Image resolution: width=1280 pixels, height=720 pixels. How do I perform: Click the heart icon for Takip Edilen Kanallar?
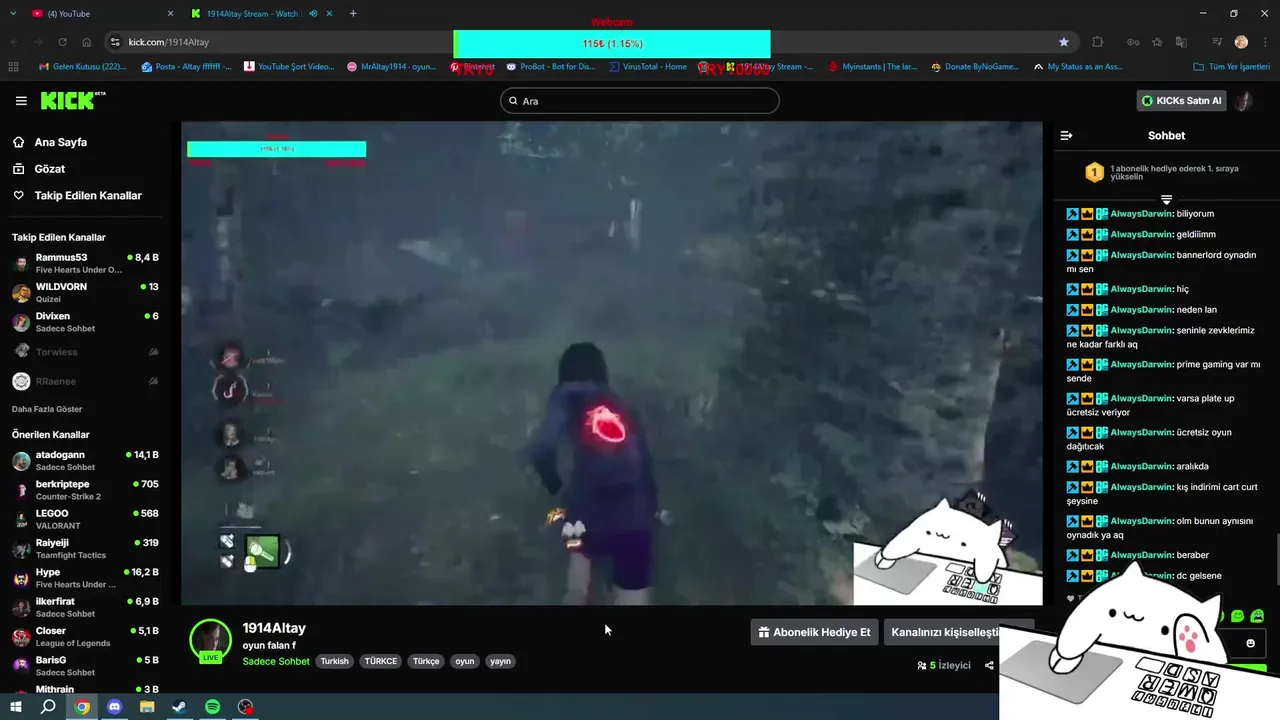(18, 195)
